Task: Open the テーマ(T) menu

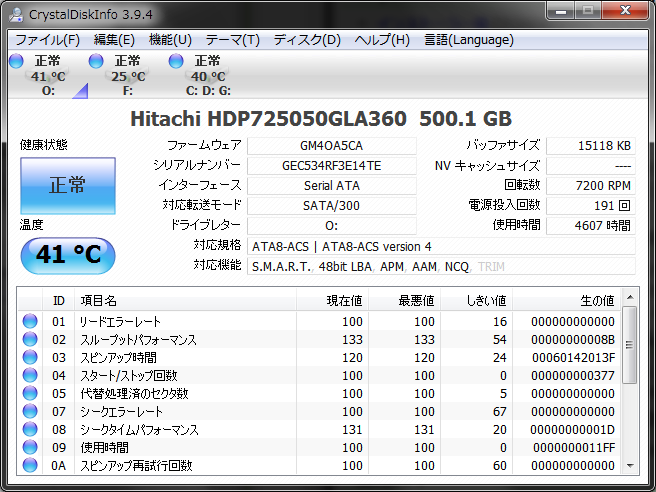Action: [x=233, y=40]
